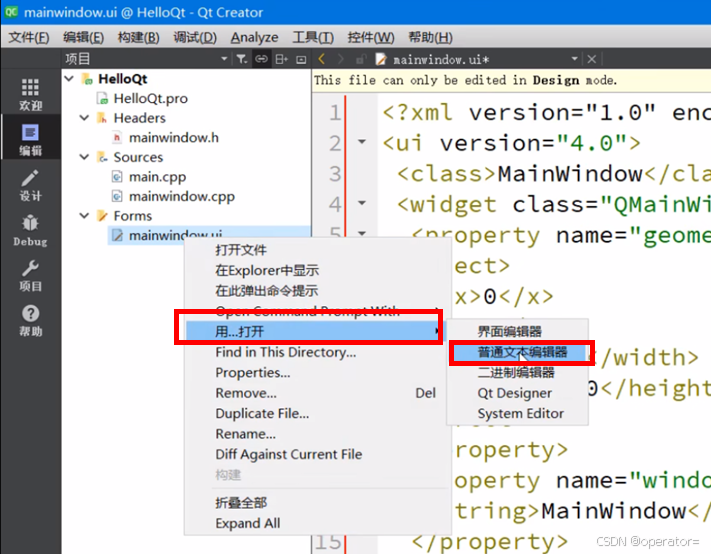This screenshot has height=554, width=711.
Task: Switch to 编辑 (Edit) mode
Action: point(30,138)
